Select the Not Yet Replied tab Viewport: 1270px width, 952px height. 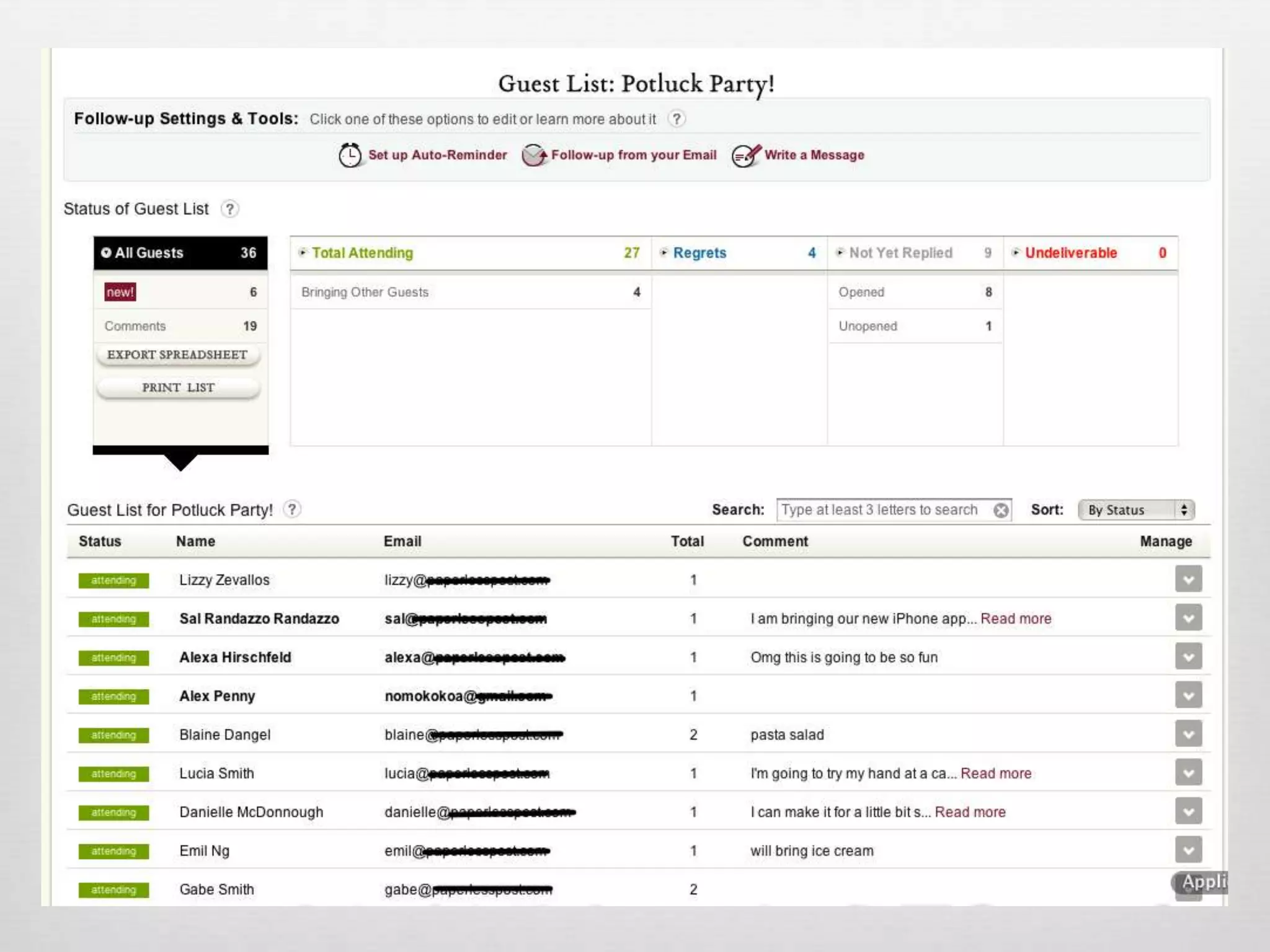[x=900, y=253]
